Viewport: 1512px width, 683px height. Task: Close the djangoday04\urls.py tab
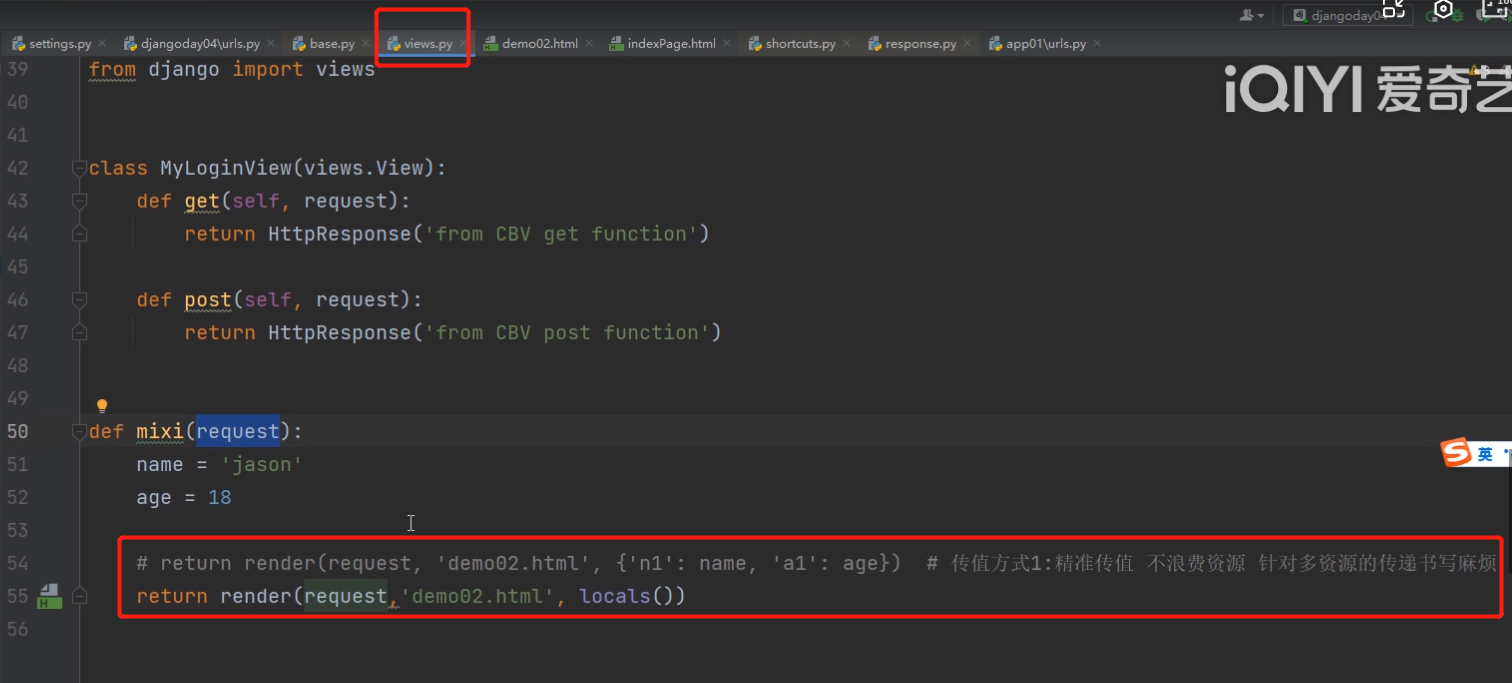[x=271, y=44]
